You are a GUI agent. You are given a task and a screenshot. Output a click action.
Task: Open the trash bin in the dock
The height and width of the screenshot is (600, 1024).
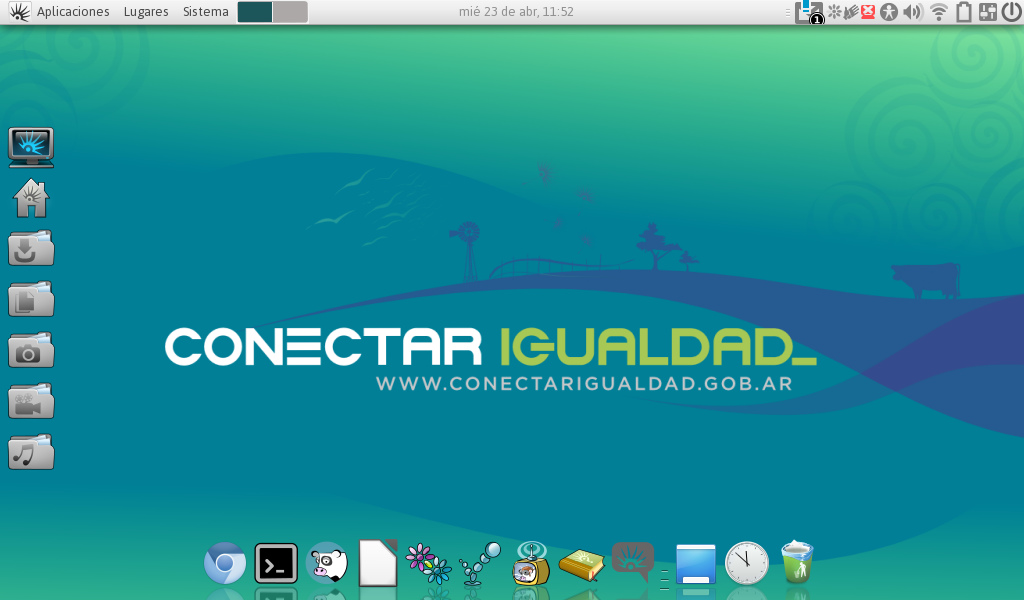pos(797,561)
